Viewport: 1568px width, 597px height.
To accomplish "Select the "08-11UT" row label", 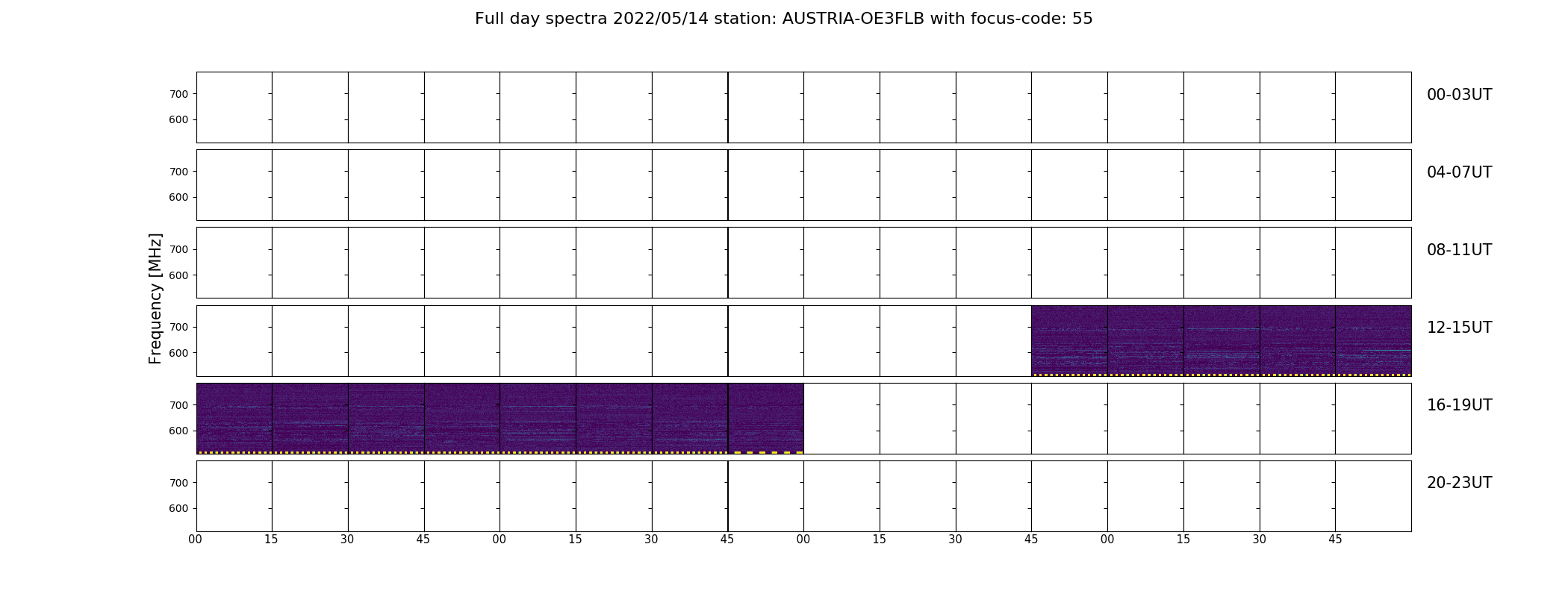I will (x=1459, y=250).
